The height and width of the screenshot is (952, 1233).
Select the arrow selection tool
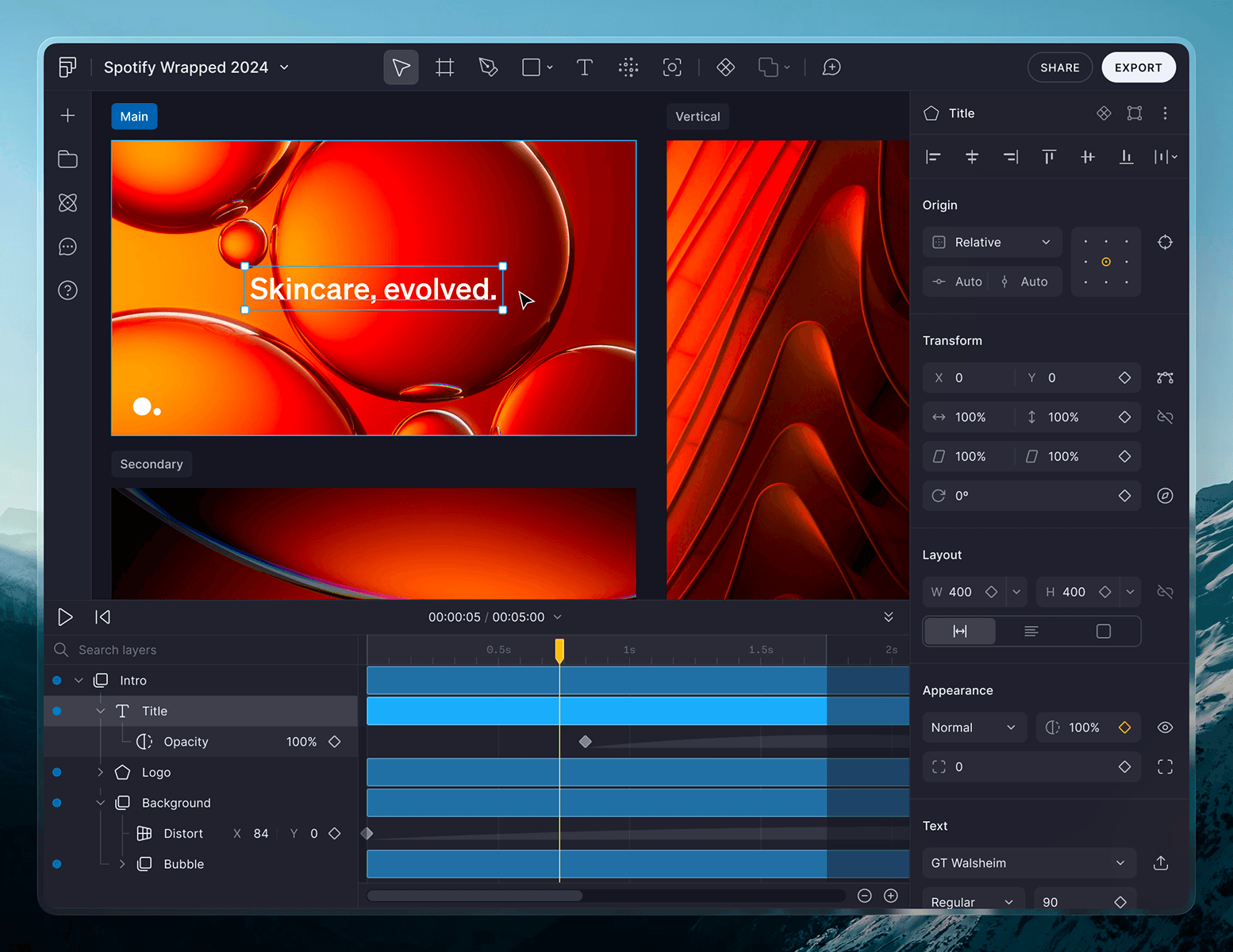[x=401, y=67]
